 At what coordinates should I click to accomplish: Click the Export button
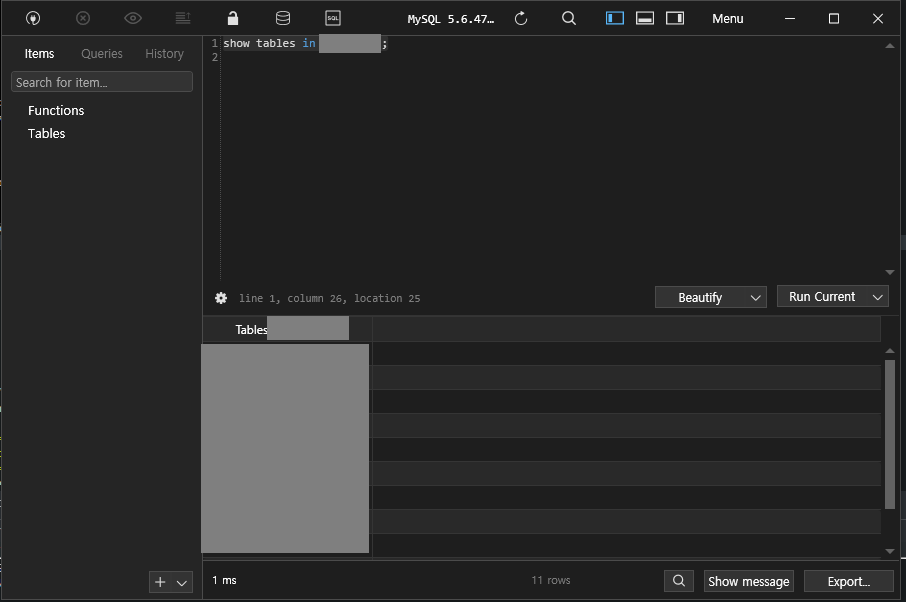(848, 581)
